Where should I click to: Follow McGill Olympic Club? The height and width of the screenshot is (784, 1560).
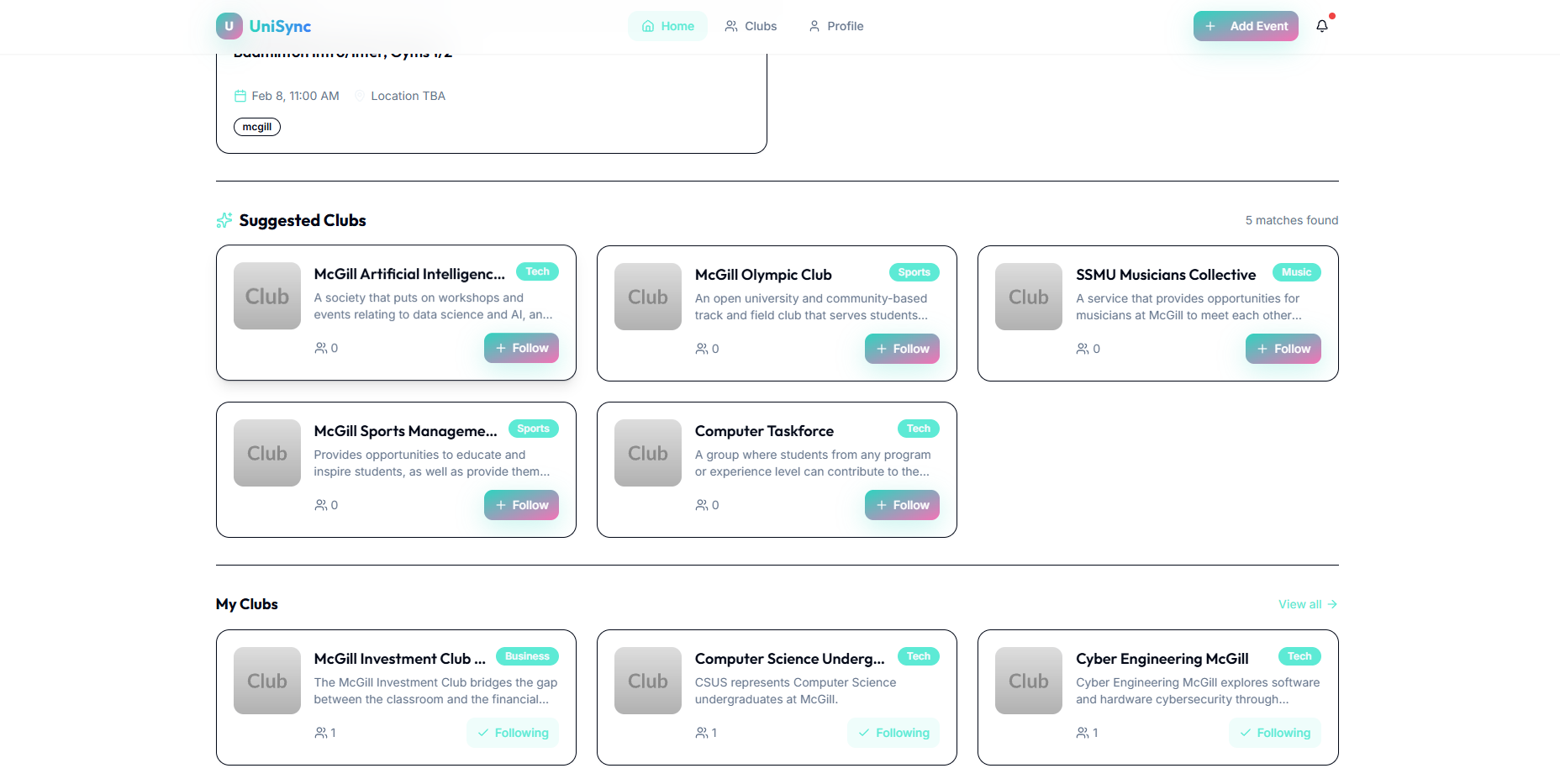(x=902, y=349)
